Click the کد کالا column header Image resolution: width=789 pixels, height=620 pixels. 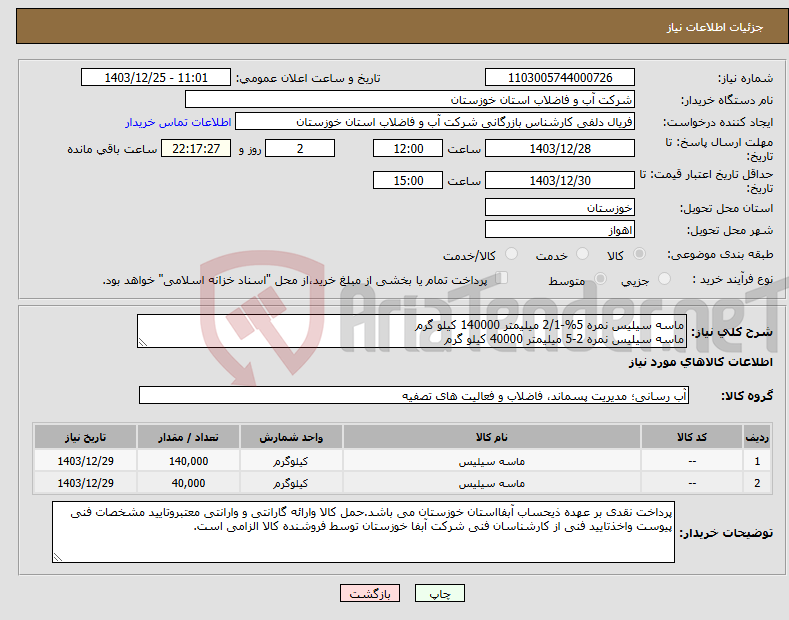pyautogui.click(x=692, y=437)
